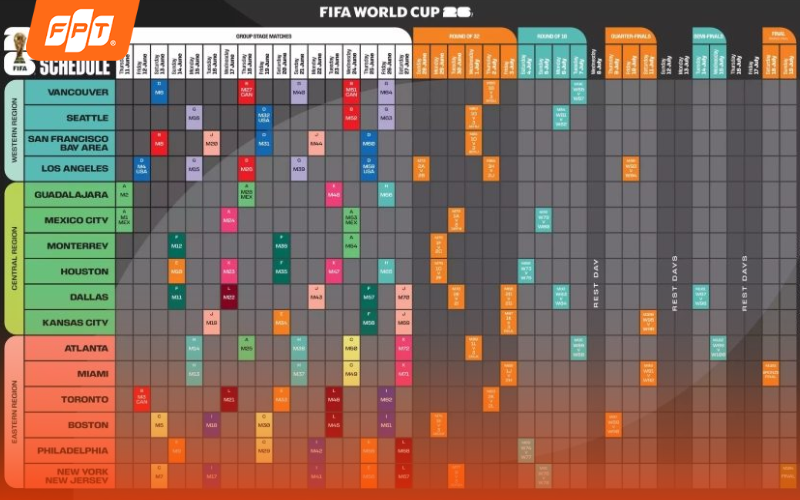The width and height of the screenshot is (800, 500).
Task: Pick the M32 USA match in Seattle
Action: 264,118
